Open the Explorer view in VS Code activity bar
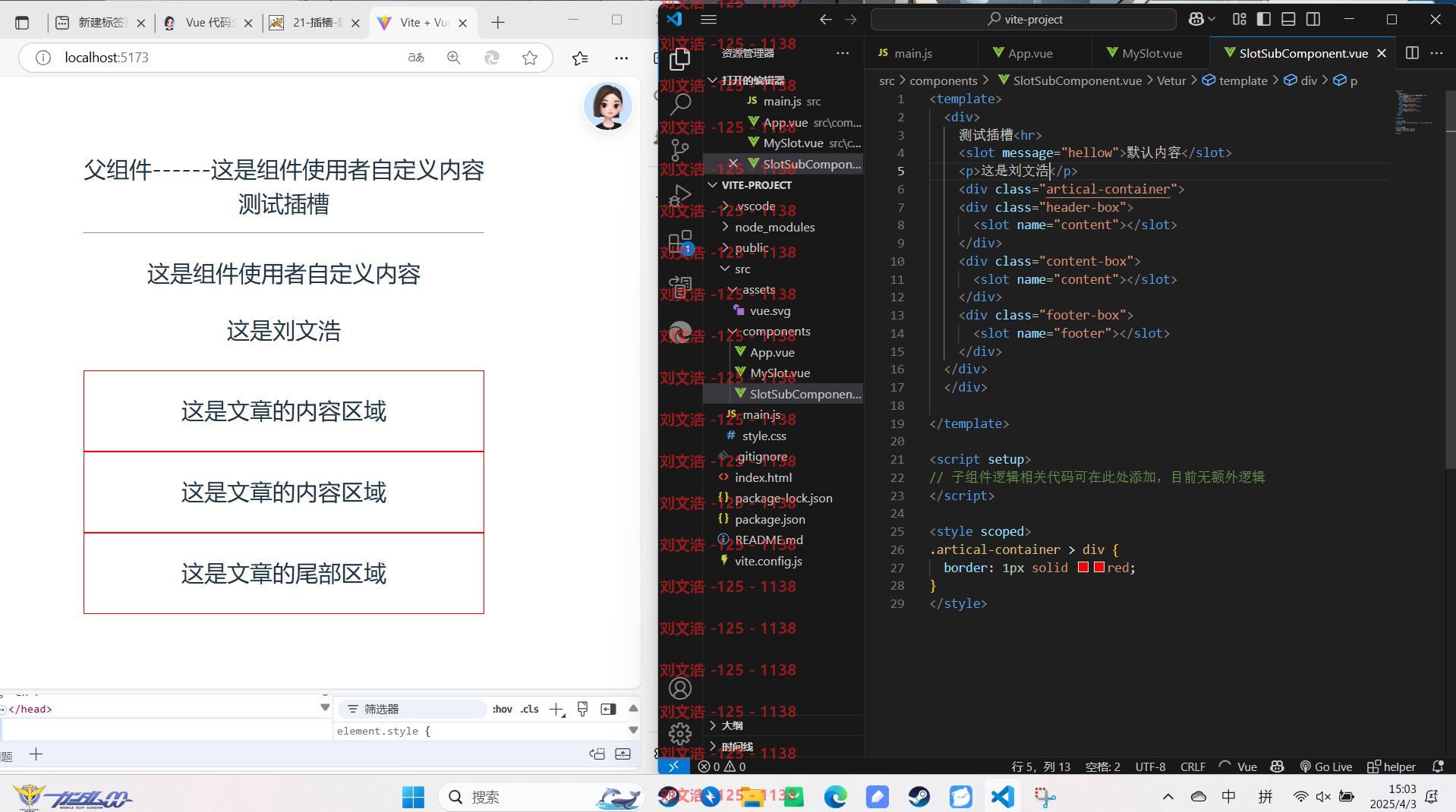 [680, 59]
